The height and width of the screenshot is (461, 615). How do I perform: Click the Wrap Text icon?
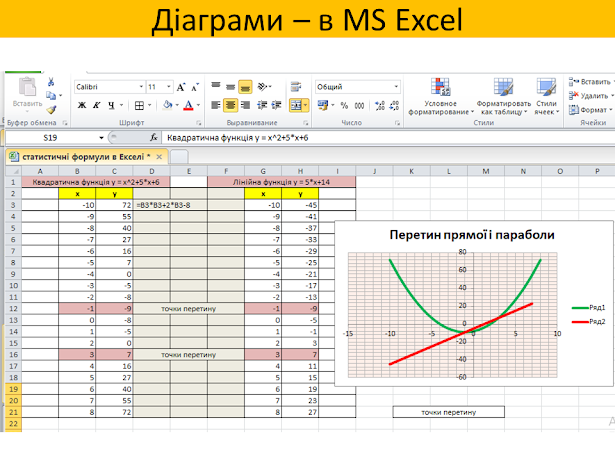pyautogui.click(x=296, y=86)
